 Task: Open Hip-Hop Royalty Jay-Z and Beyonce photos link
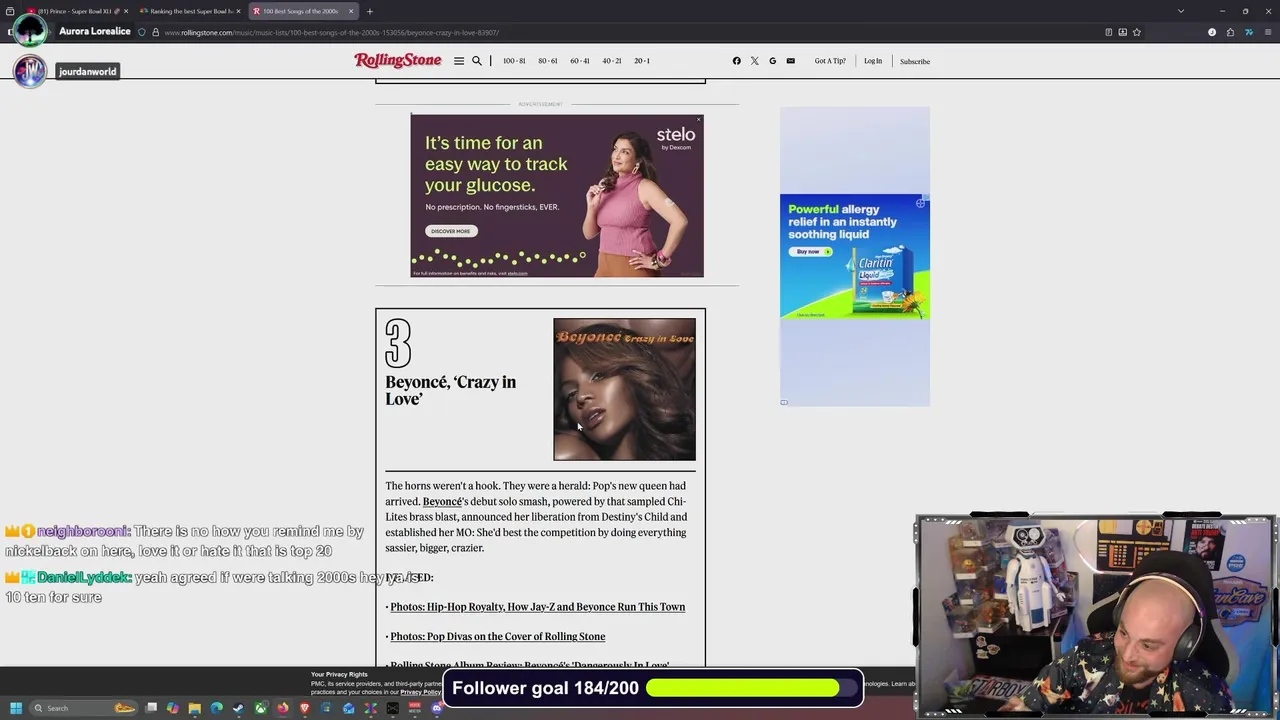pos(538,607)
